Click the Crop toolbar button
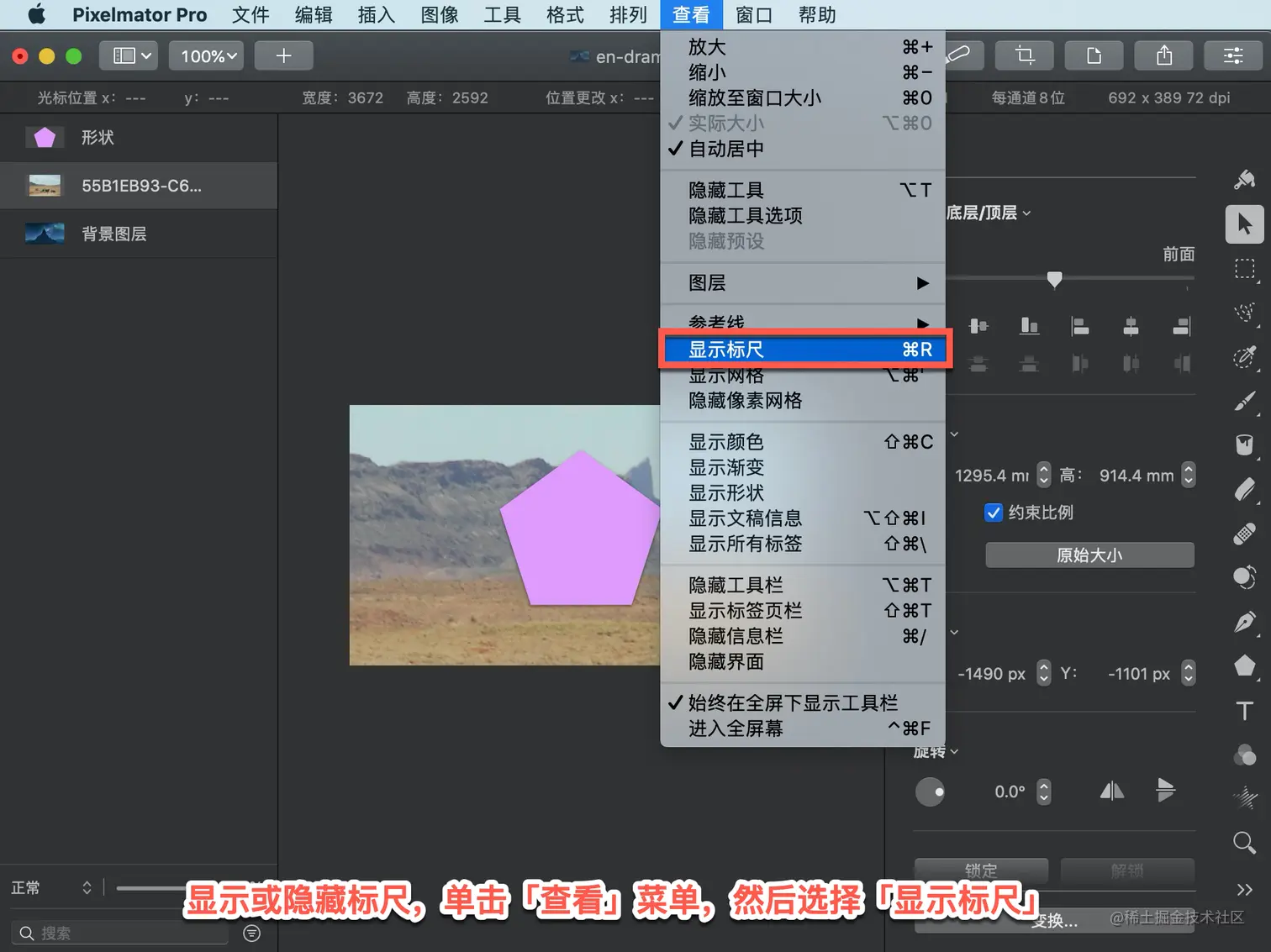The image size is (1271, 952). (x=1024, y=55)
